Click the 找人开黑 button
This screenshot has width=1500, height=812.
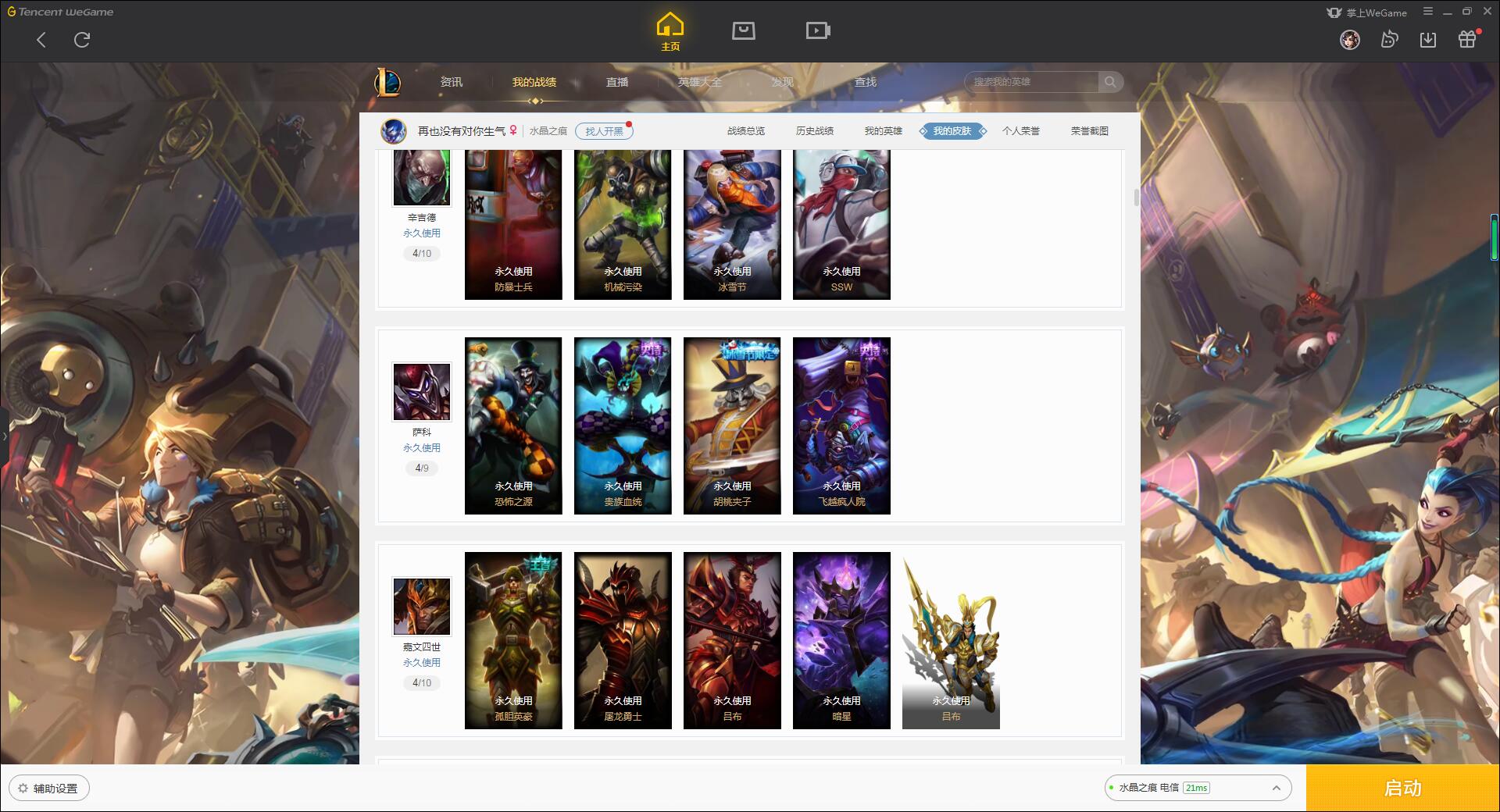[604, 131]
